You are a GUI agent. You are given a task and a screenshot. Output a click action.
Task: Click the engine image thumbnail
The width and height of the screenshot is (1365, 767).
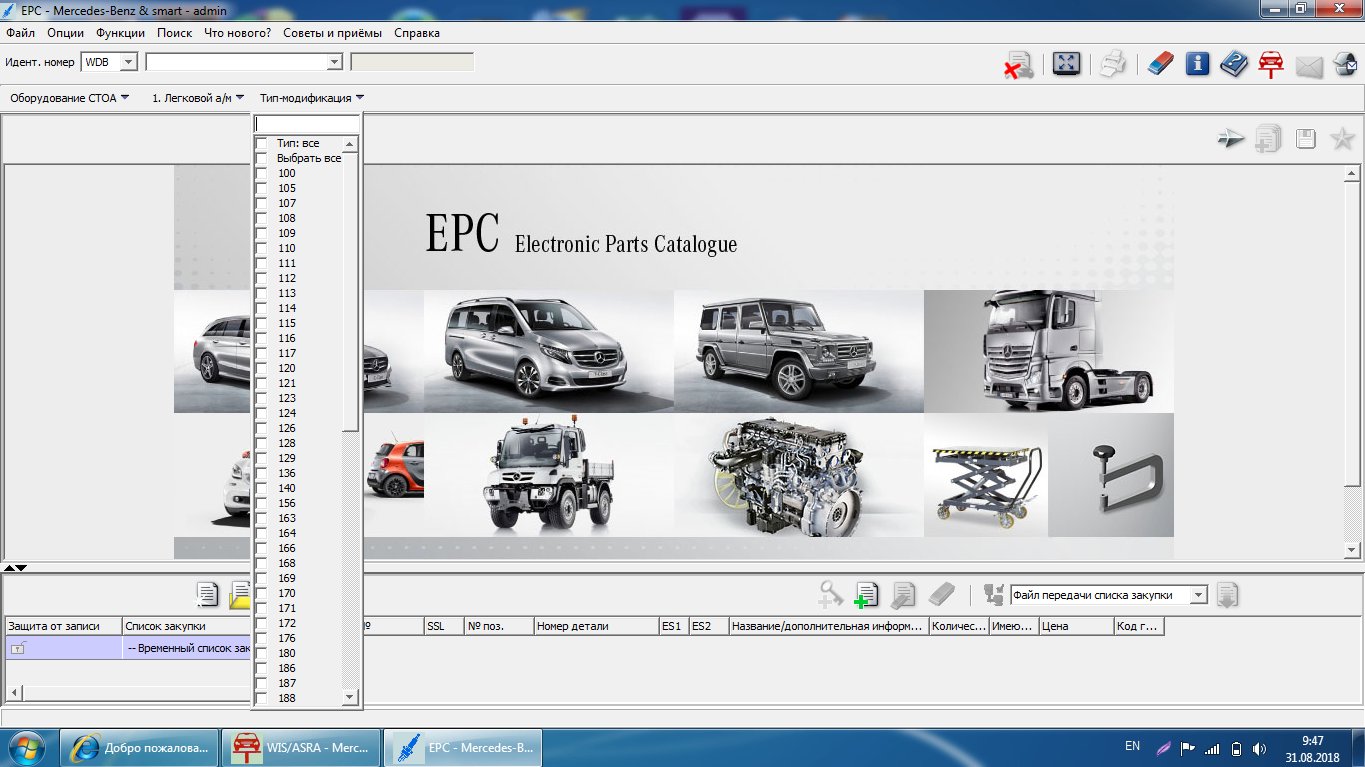(x=799, y=475)
